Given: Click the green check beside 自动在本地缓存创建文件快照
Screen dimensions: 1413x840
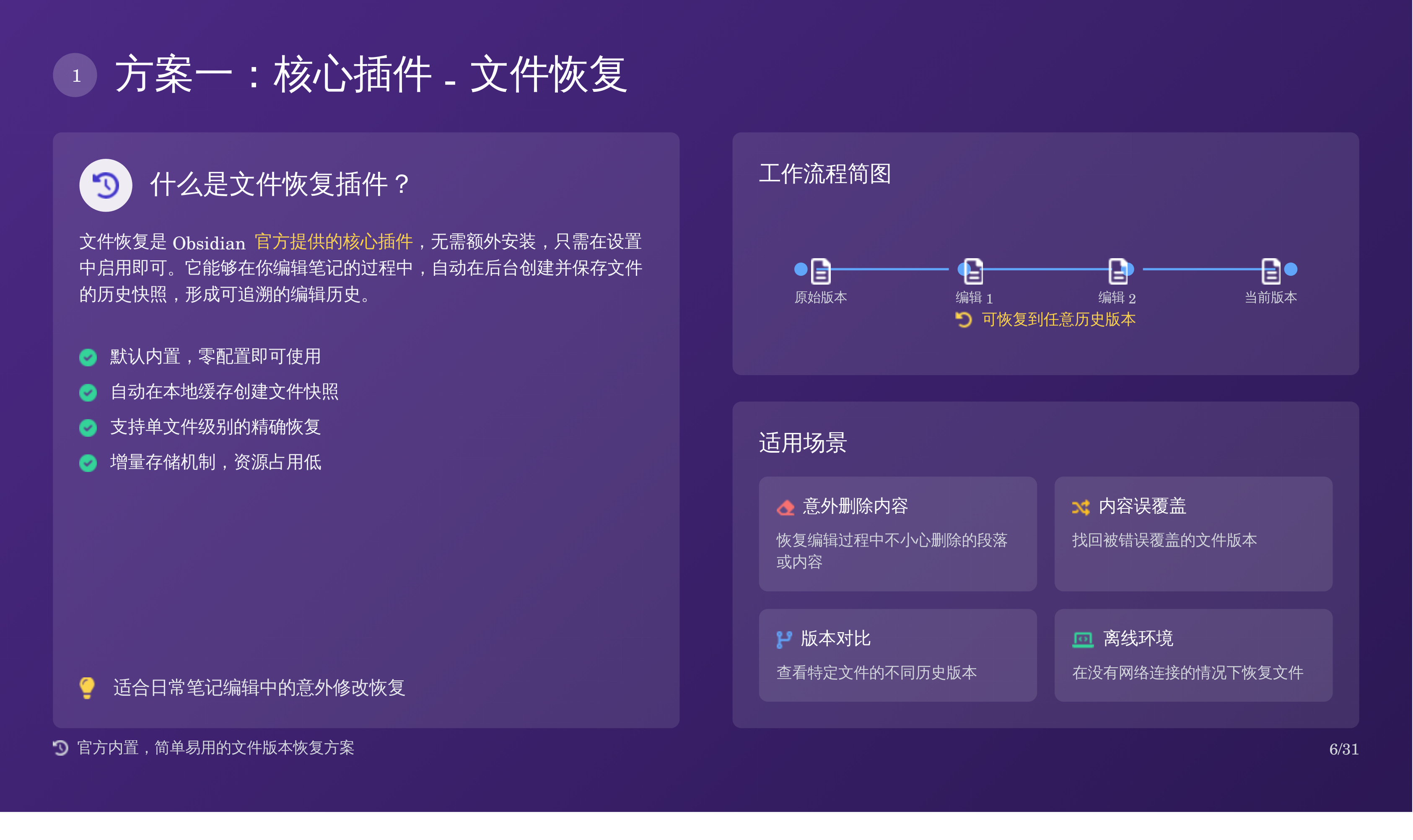Looking at the screenshot, I should pyautogui.click(x=88, y=392).
